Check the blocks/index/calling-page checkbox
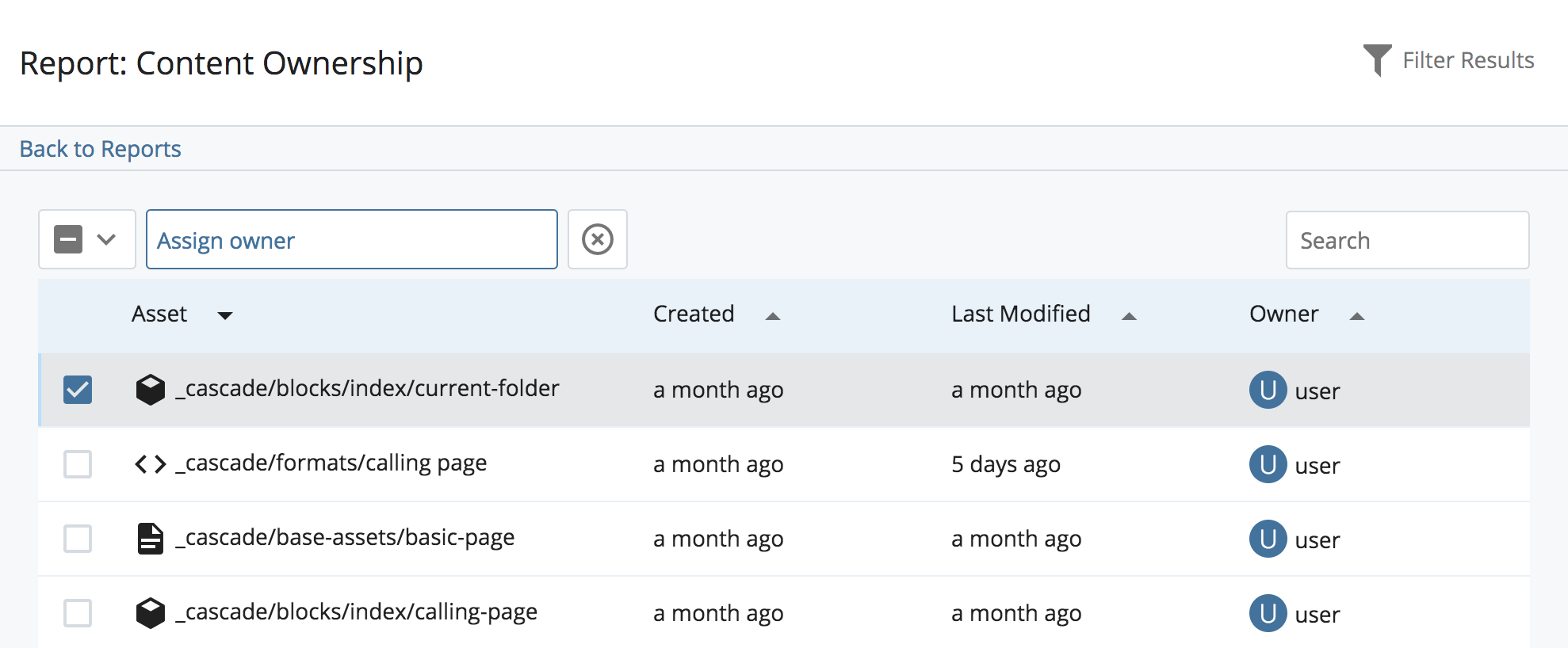 [78, 613]
